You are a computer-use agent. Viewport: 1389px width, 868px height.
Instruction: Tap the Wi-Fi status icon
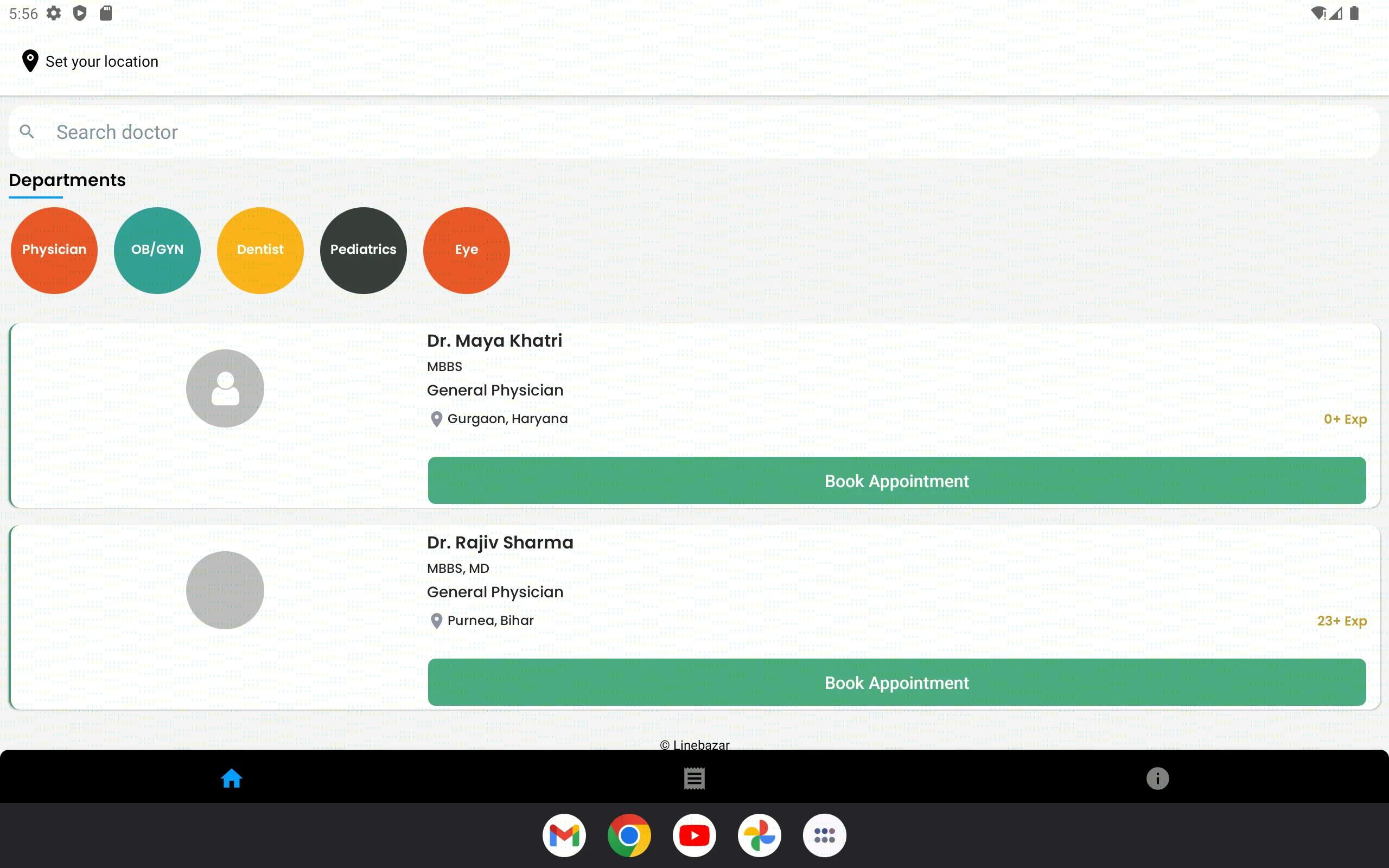(x=1318, y=13)
